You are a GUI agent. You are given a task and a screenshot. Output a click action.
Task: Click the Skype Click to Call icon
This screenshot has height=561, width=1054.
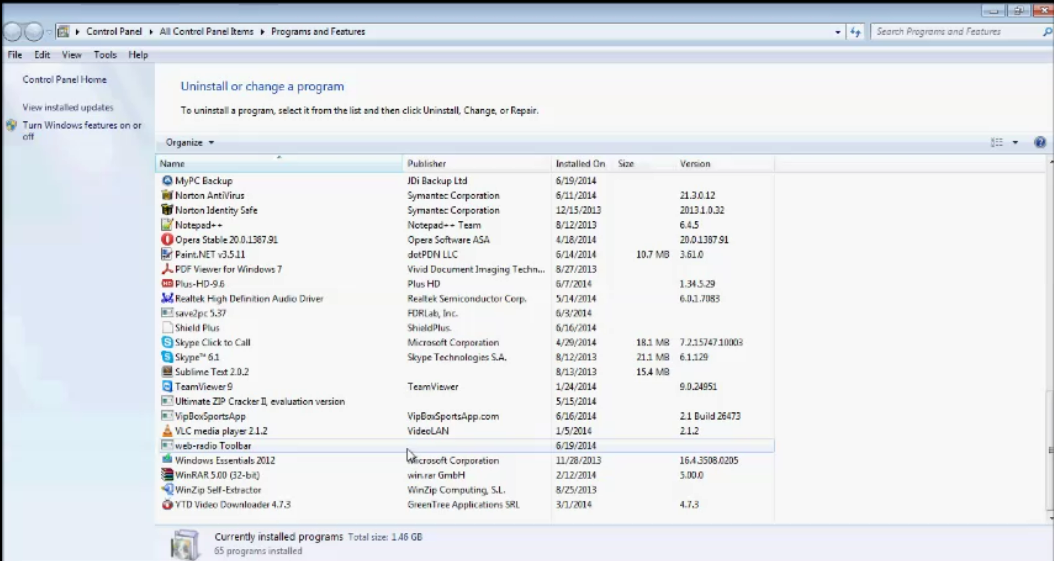click(x=167, y=343)
